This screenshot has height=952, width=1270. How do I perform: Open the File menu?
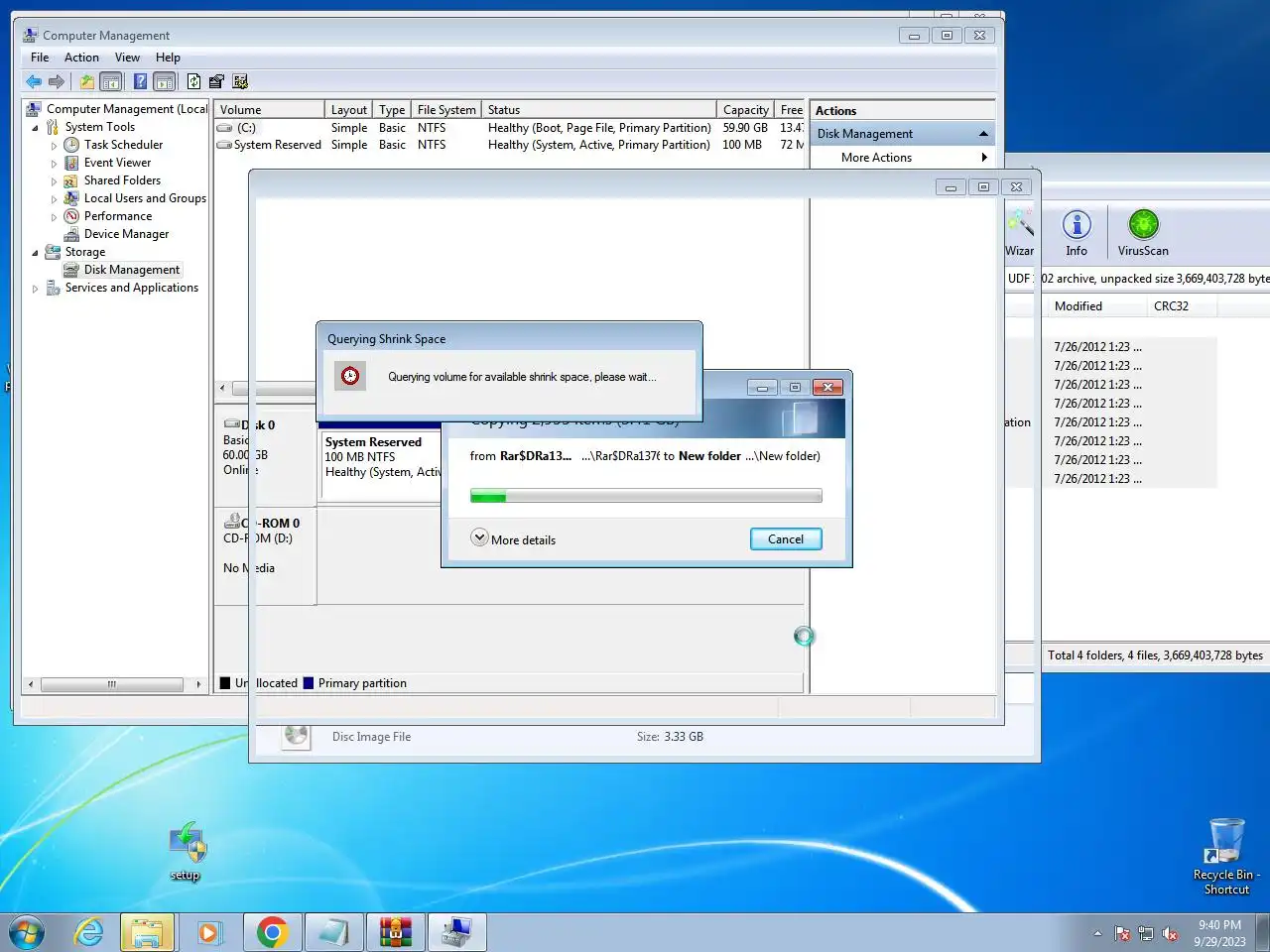point(40,58)
